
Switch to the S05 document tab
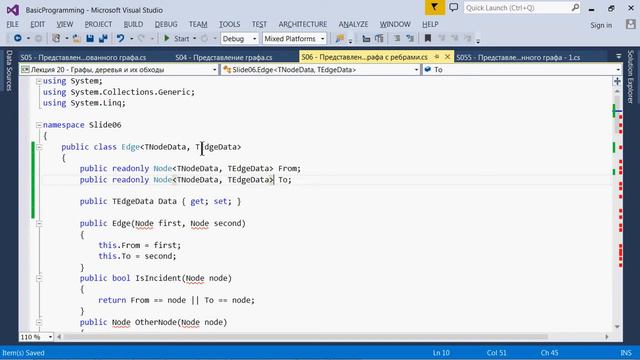[x=83, y=57]
